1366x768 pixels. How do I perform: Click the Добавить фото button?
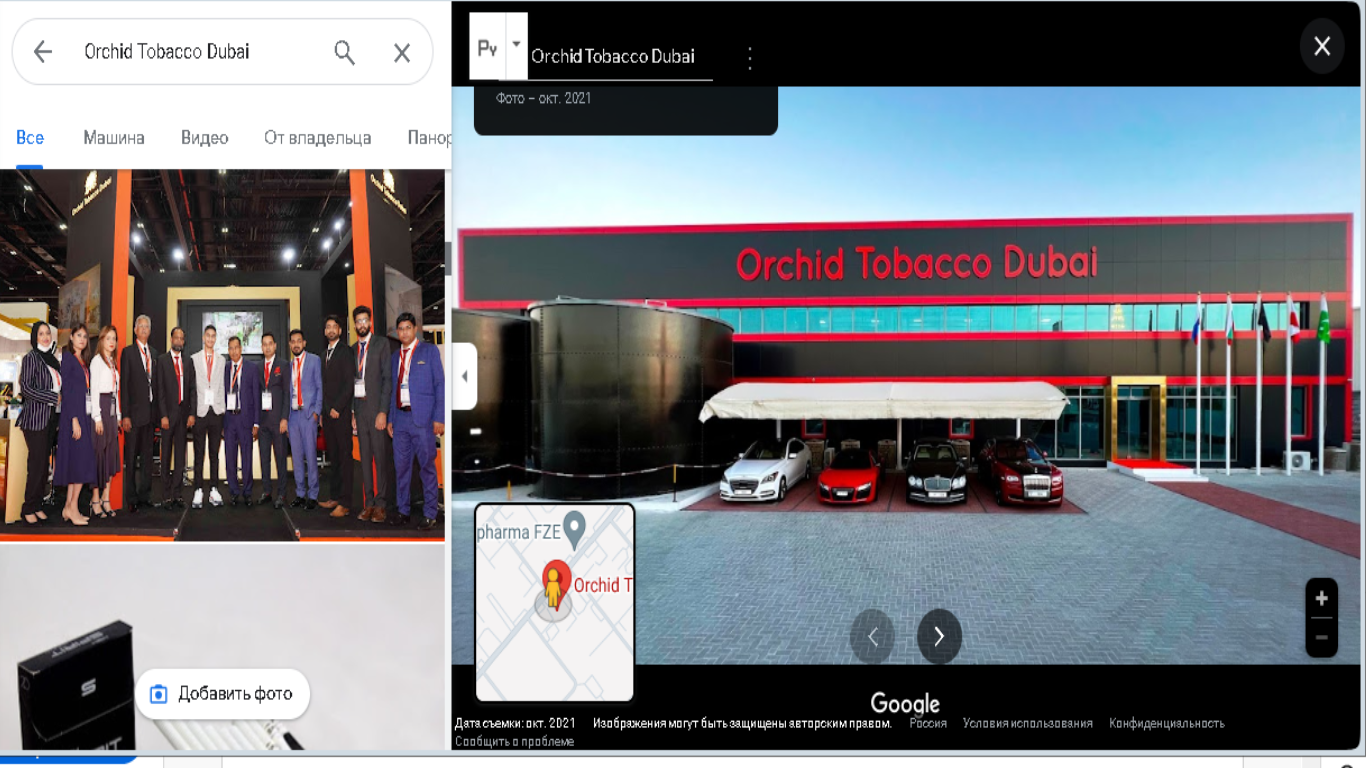click(222, 694)
